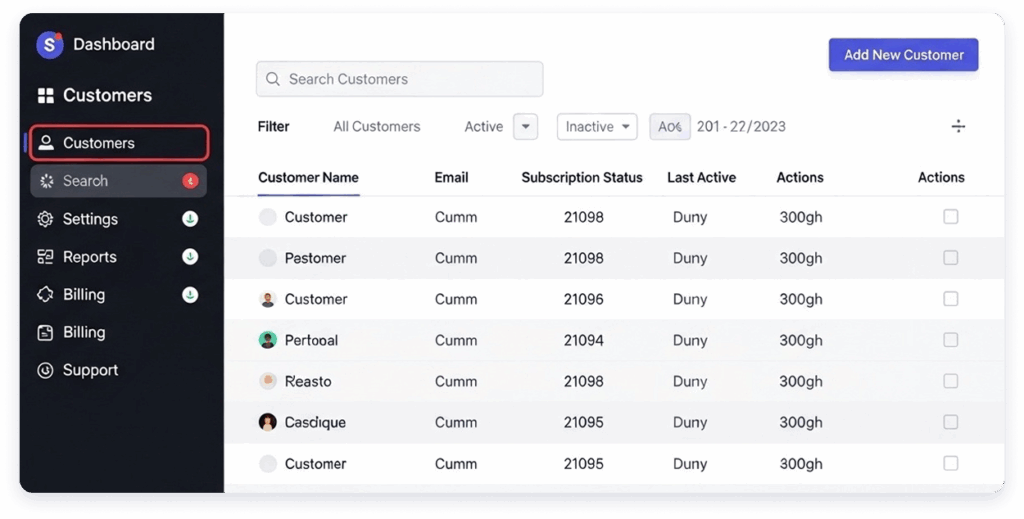1024x519 pixels.
Task: Click the column adjust icon right of filters
Action: [x=958, y=126]
